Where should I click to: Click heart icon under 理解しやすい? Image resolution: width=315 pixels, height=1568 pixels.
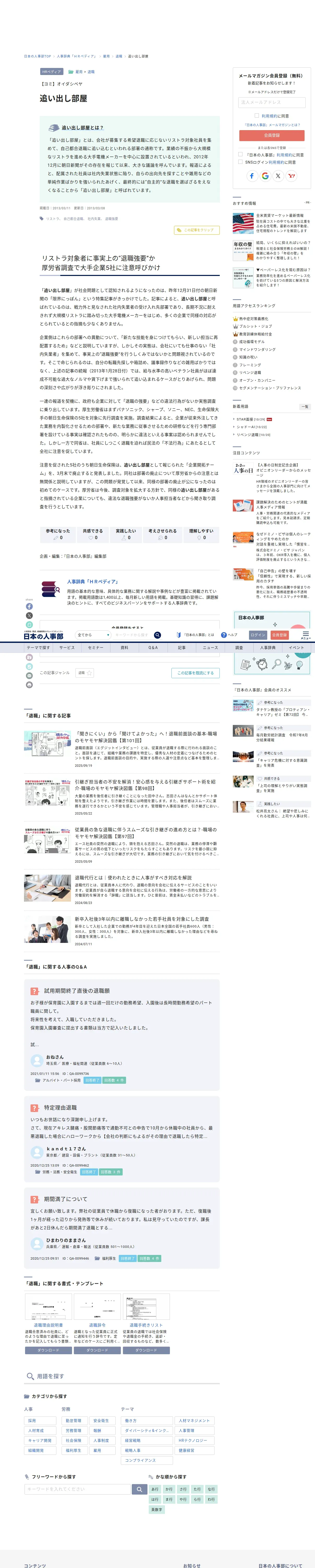click(x=199, y=538)
